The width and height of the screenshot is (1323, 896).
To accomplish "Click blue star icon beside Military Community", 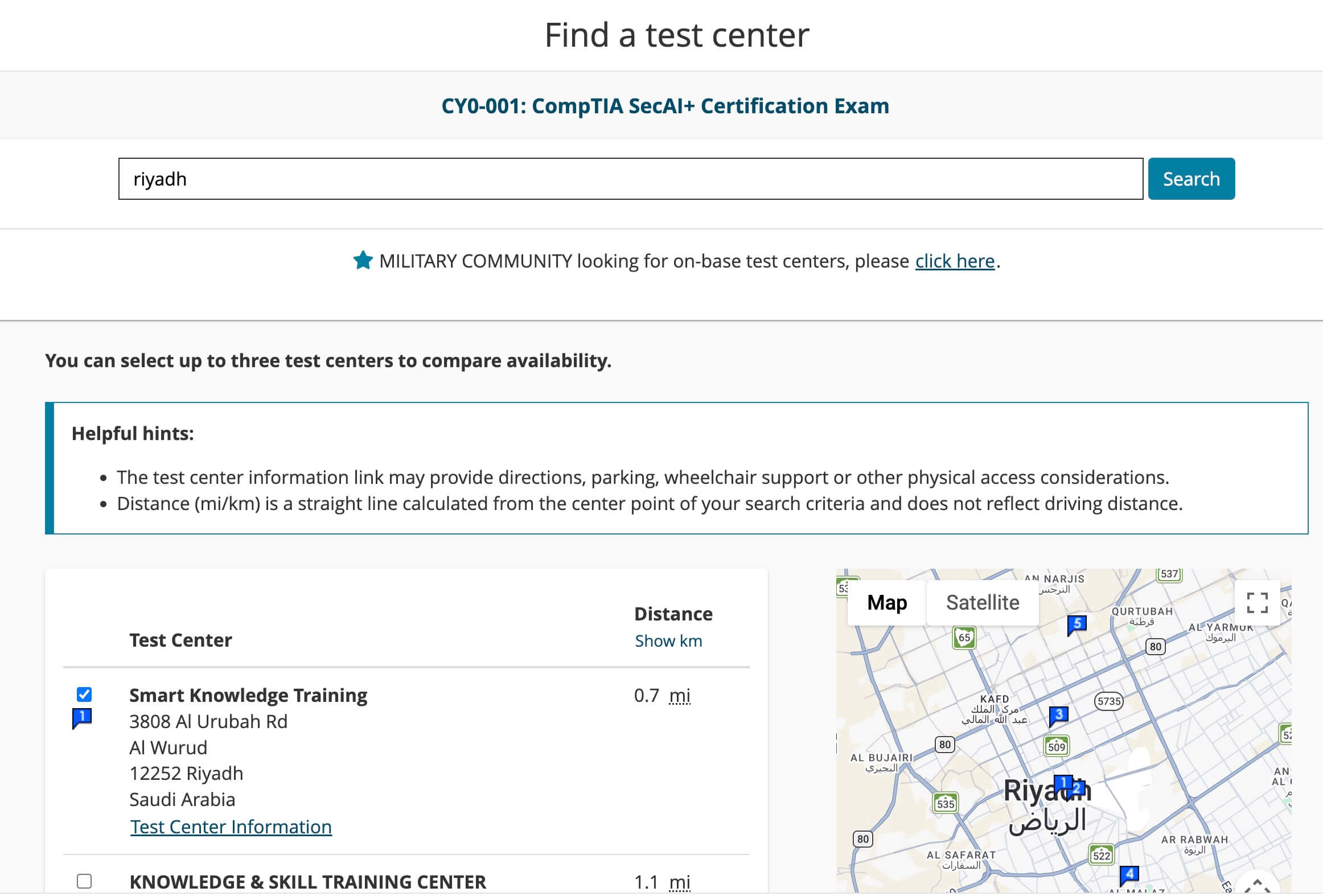I will point(363,261).
